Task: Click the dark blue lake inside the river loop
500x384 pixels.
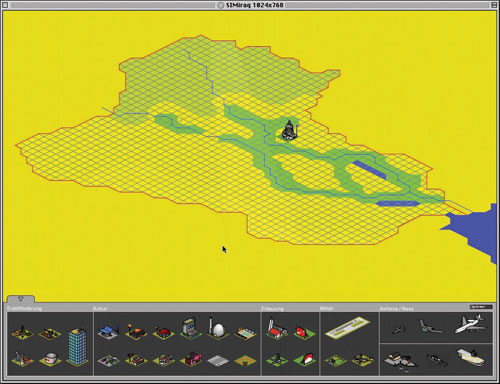Action: (369, 169)
